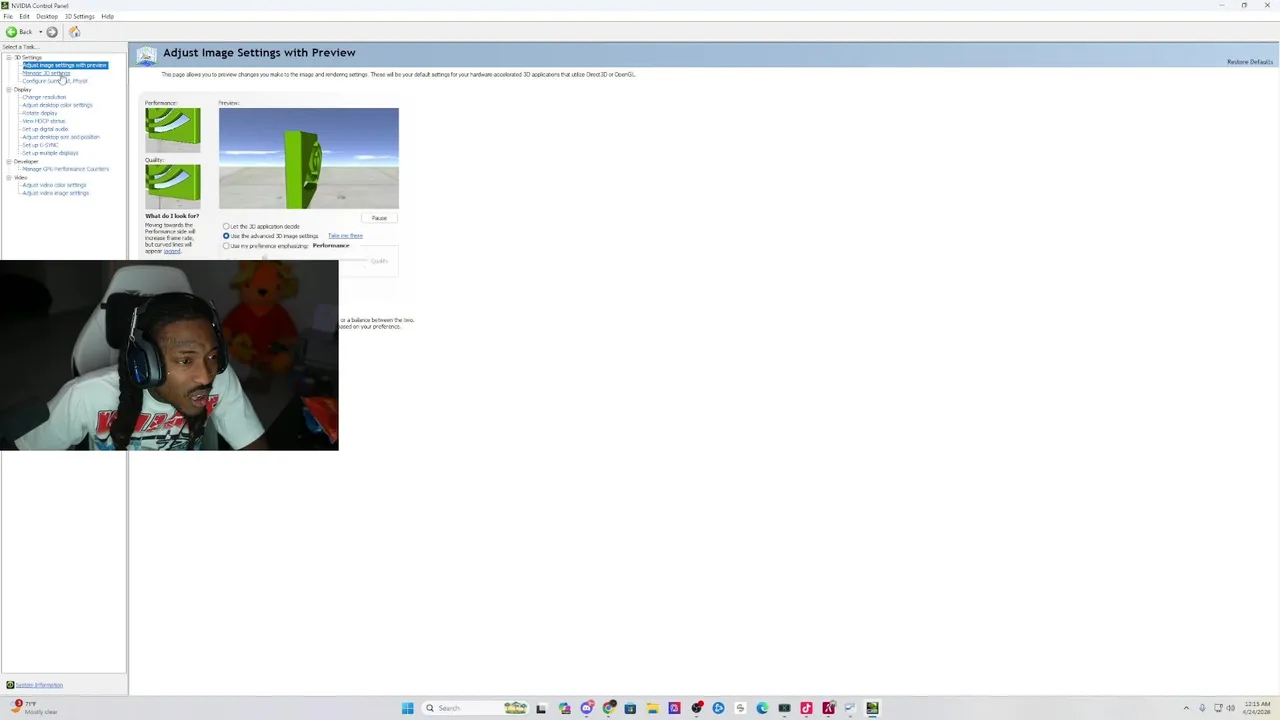Click the Pause preview button
Image resolution: width=1280 pixels, height=720 pixels.
[379, 218]
